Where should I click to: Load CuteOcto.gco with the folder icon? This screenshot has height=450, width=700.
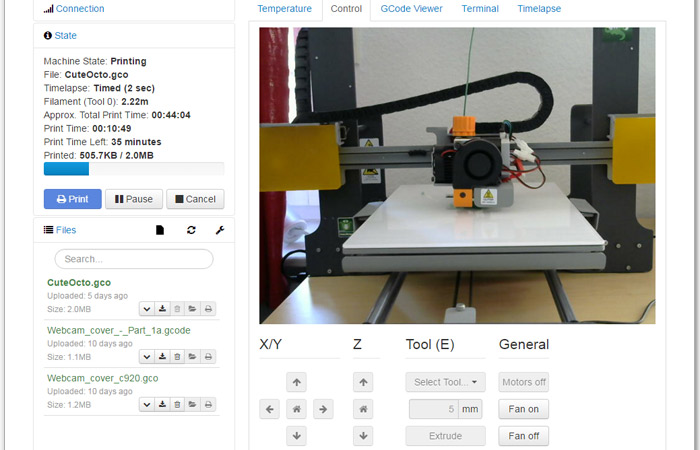pos(193,309)
